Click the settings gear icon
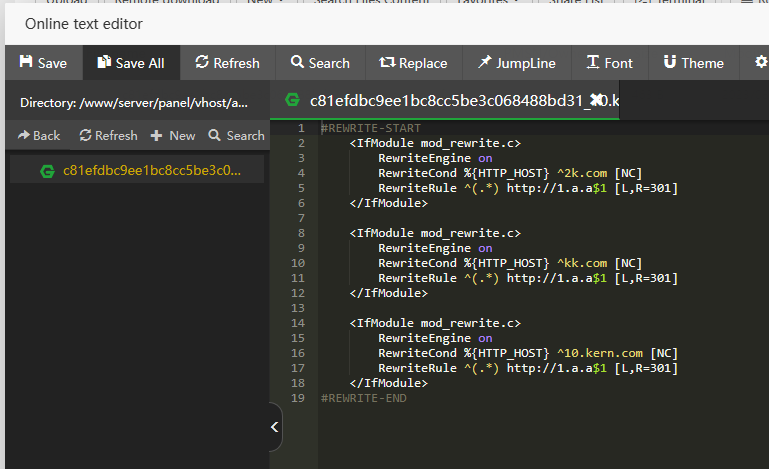This screenshot has width=769, height=469. tap(760, 63)
